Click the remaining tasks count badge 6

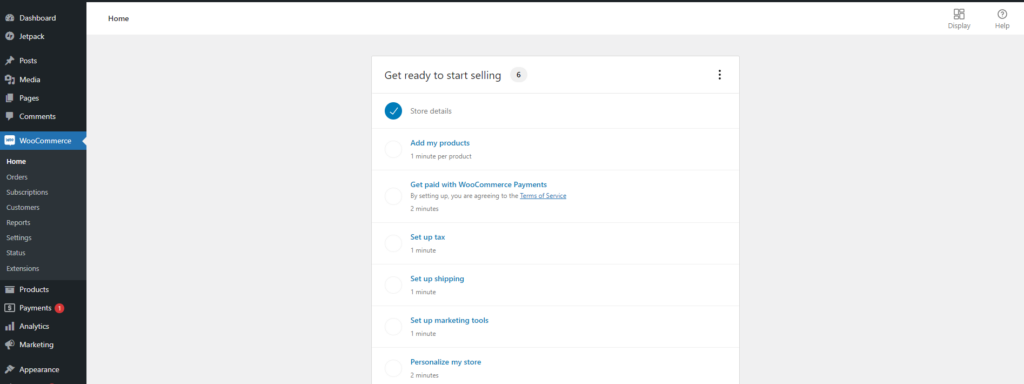[519, 75]
